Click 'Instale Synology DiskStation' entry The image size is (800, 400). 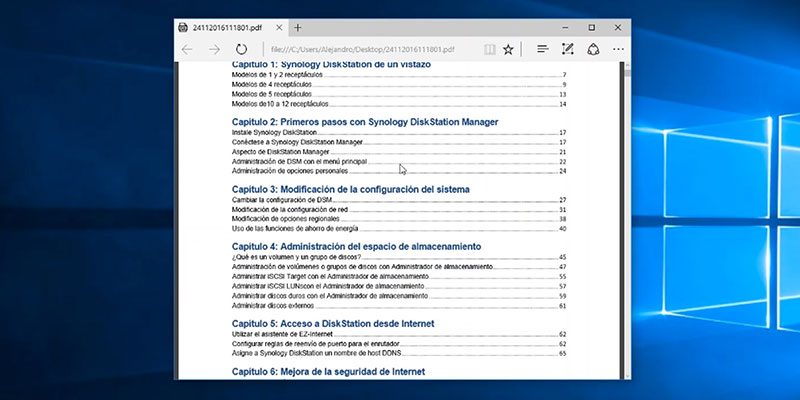point(399,133)
